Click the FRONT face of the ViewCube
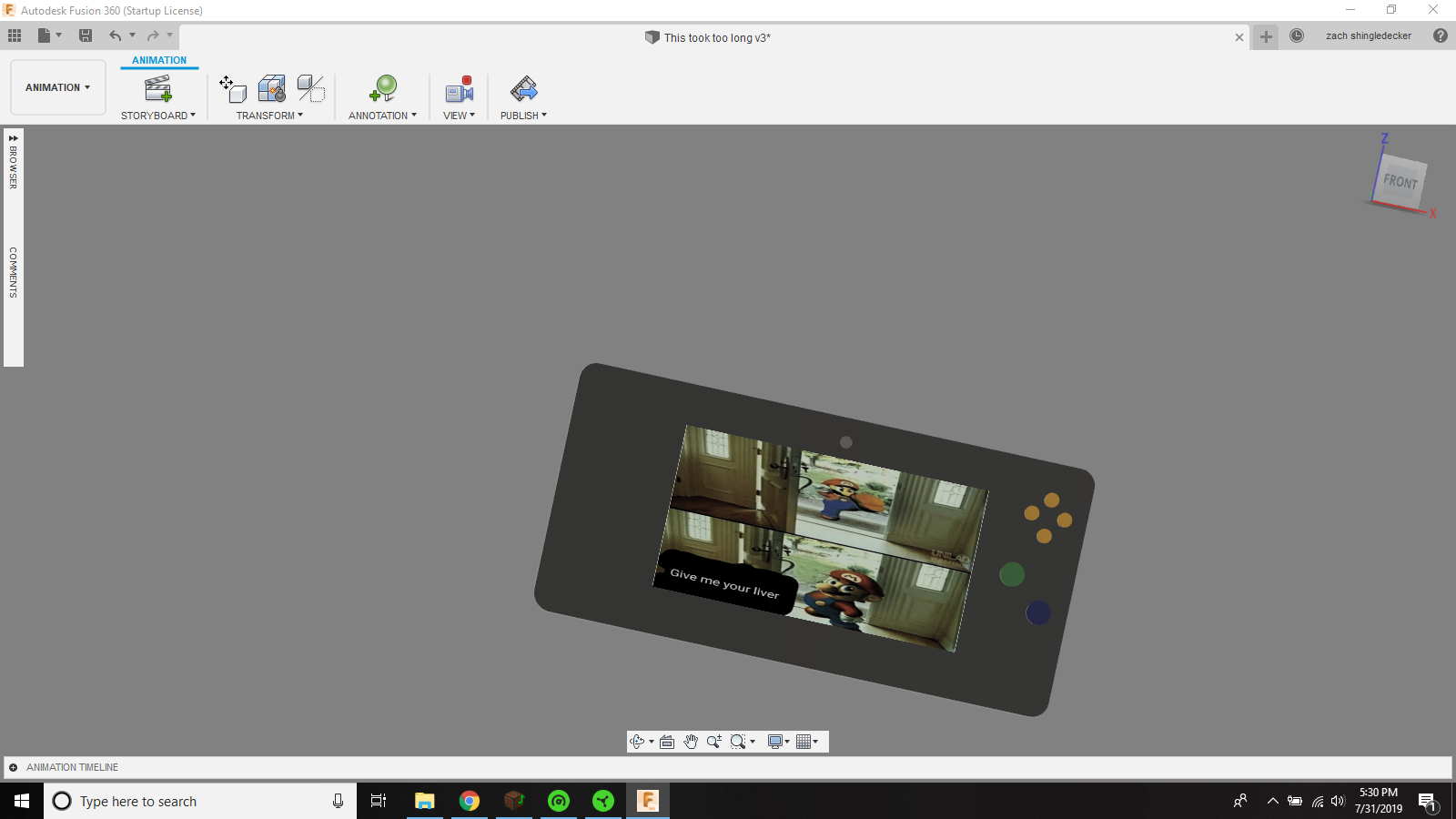The image size is (1456, 819). coord(1400,181)
